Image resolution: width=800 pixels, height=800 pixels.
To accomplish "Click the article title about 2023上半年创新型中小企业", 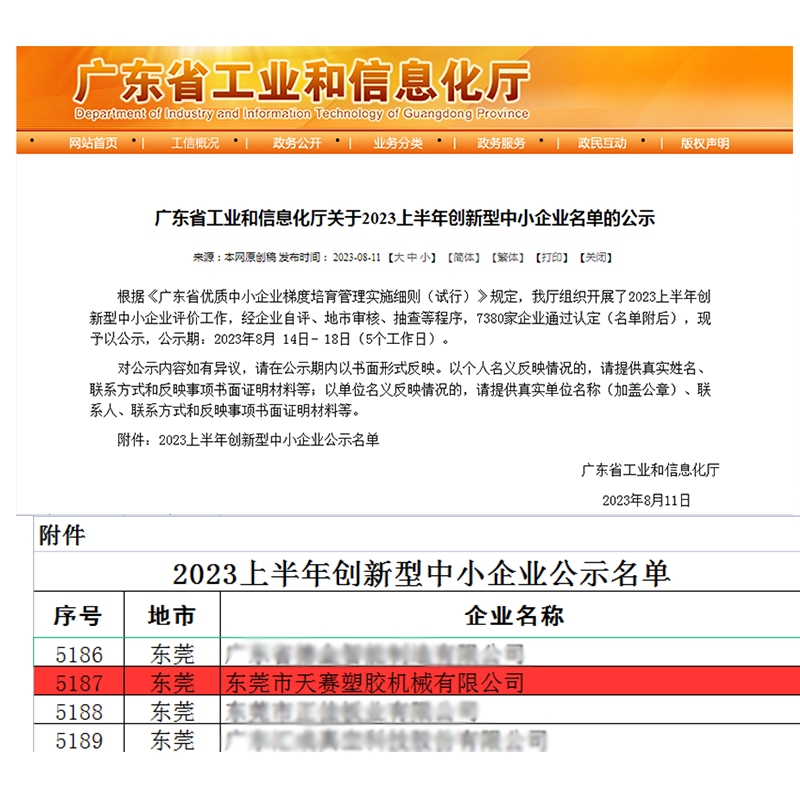I will click(x=404, y=218).
